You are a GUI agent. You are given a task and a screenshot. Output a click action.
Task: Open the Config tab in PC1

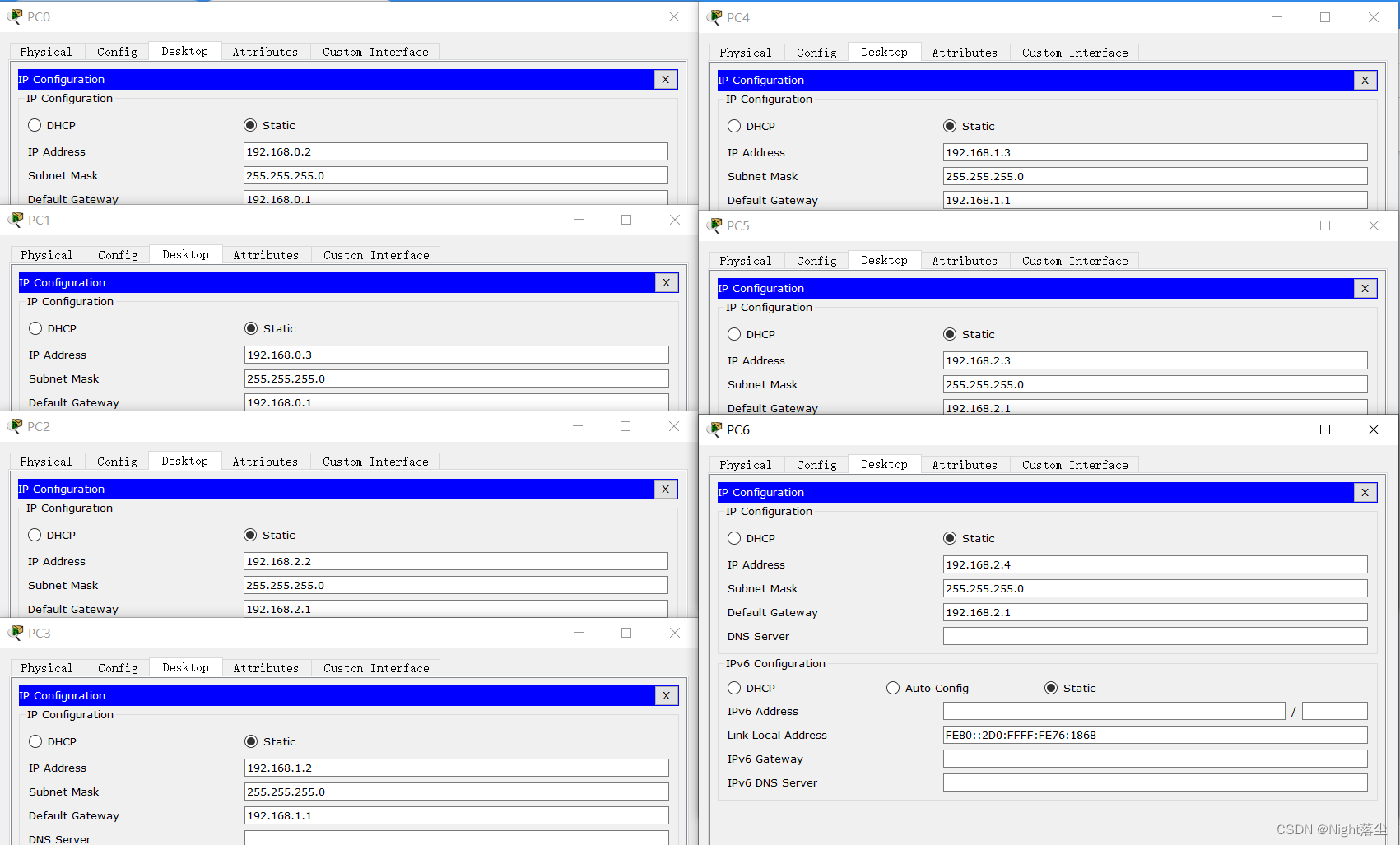(118, 255)
